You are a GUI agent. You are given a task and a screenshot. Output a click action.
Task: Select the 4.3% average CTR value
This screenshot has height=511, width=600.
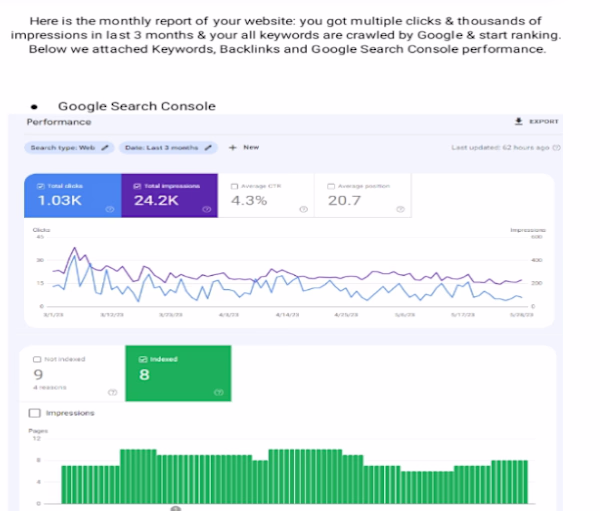click(249, 200)
